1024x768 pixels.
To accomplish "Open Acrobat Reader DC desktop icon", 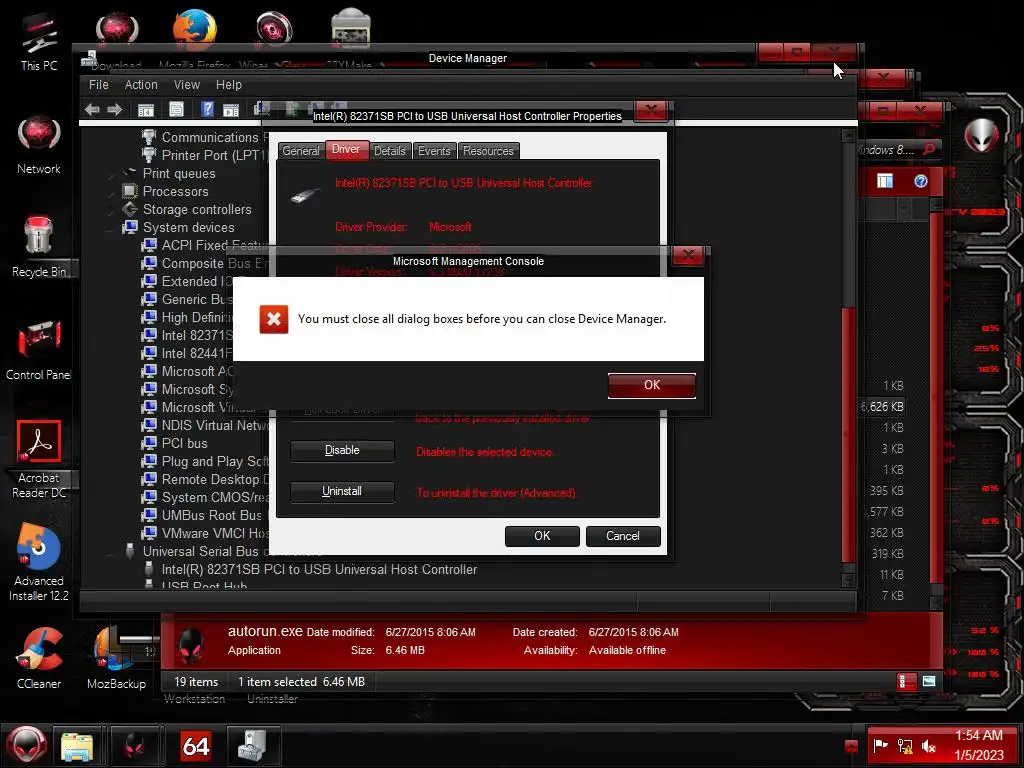I will [39, 460].
